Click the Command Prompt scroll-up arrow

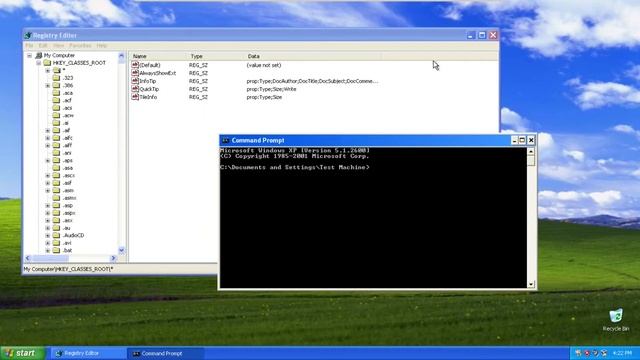click(531, 151)
